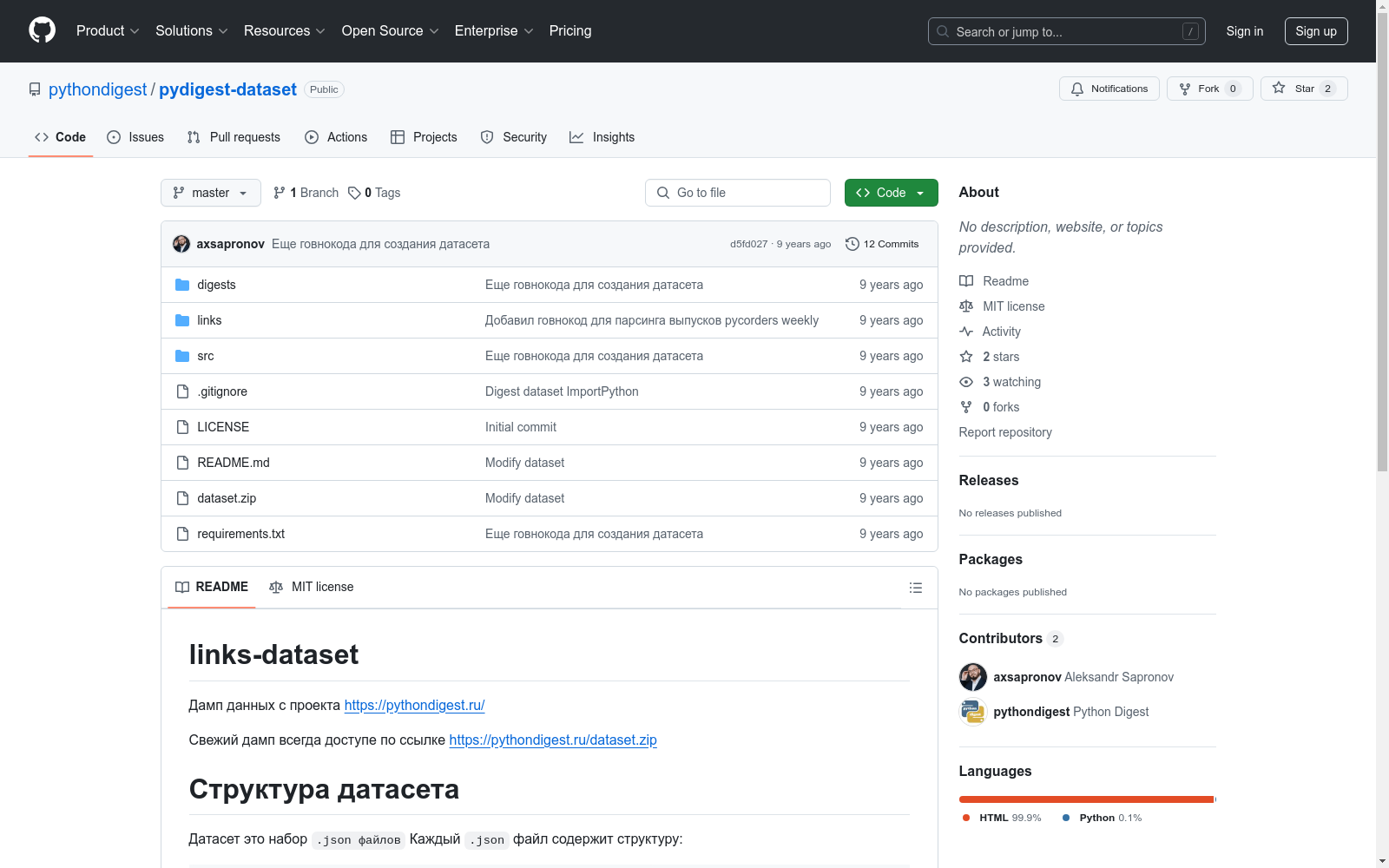Open the Pricing page link
Viewport: 1389px width, 868px height.
click(570, 31)
